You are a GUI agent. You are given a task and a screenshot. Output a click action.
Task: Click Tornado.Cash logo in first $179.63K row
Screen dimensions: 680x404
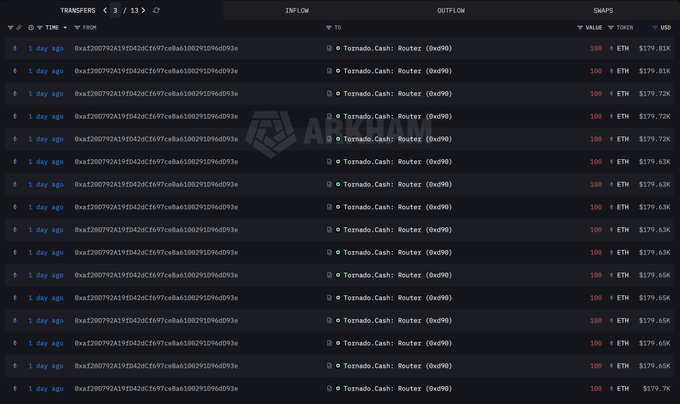338,162
